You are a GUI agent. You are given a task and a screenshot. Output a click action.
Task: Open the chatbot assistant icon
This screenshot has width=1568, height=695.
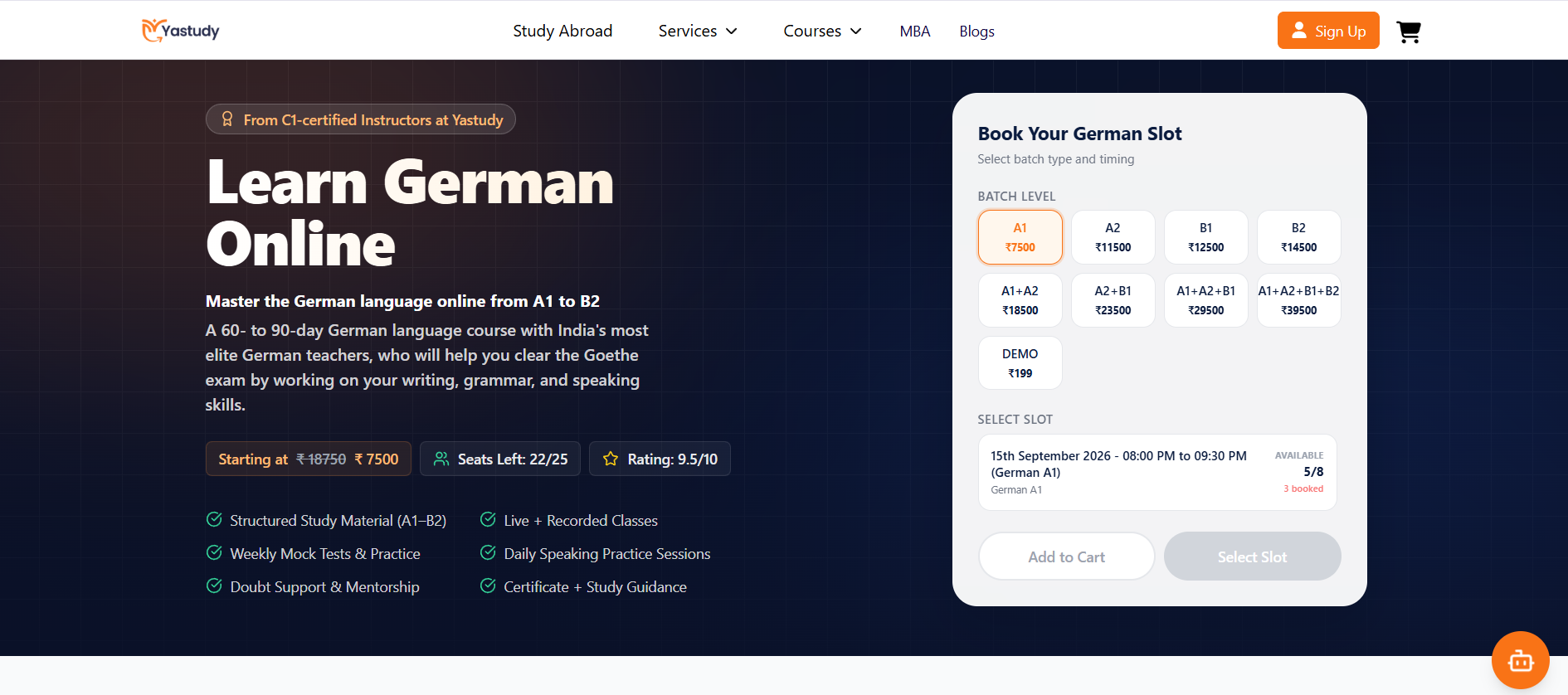[x=1520, y=660]
